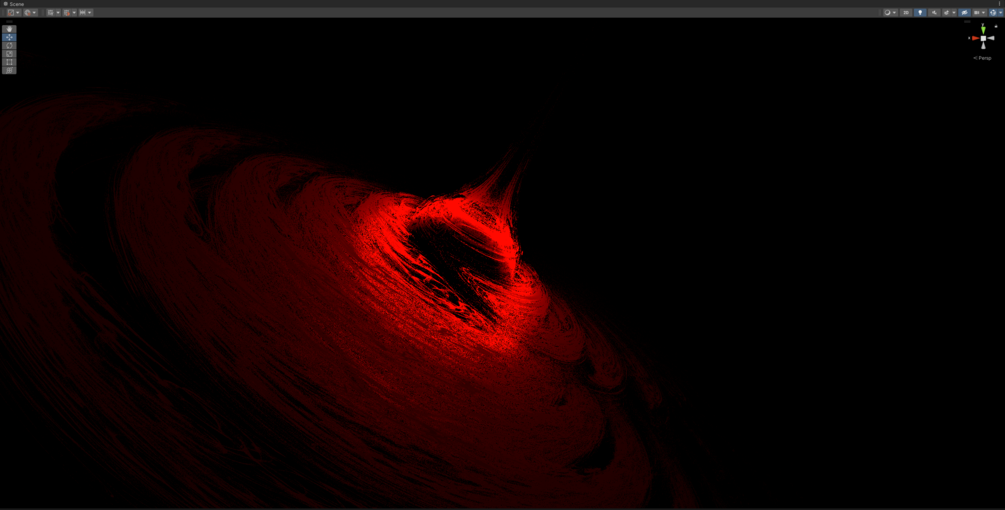Click the grid snapping icon
The width and height of the screenshot is (1005, 510).
(67, 12)
